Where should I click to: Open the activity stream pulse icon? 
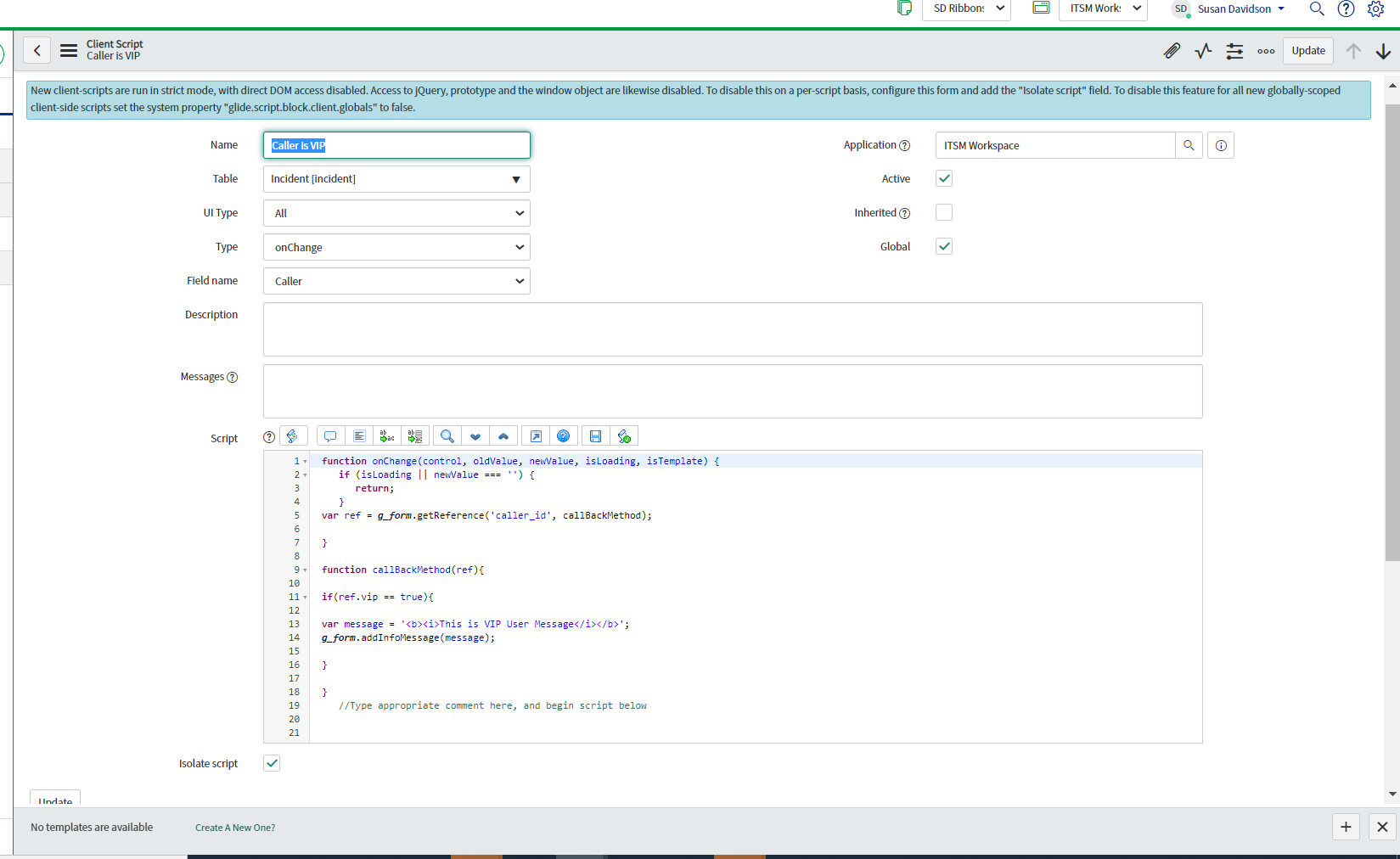tap(1203, 51)
